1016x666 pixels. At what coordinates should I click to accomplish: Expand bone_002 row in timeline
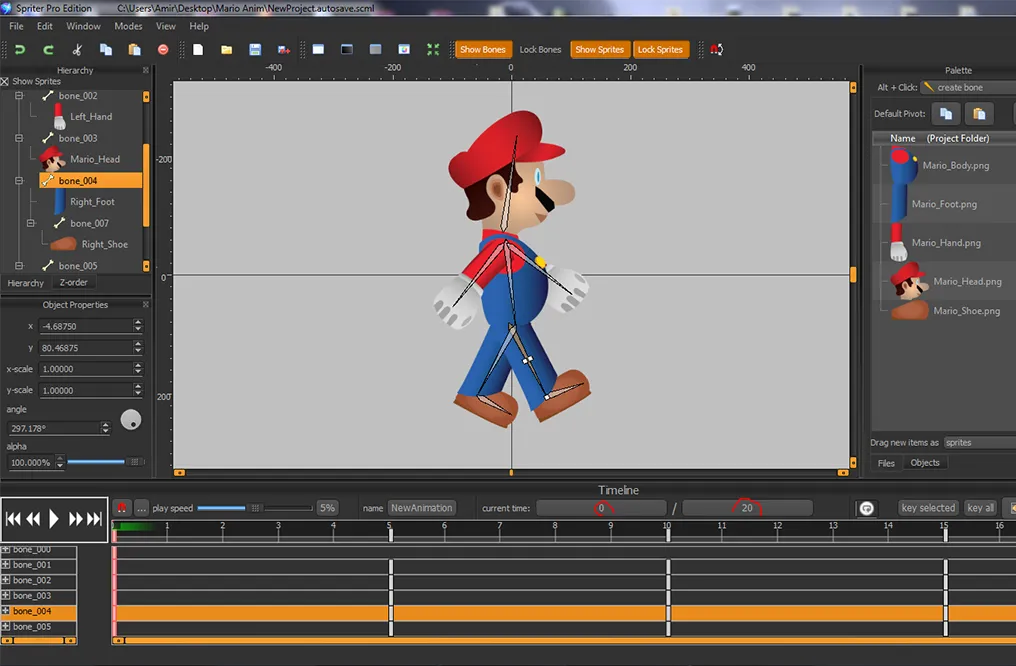click(6, 580)
